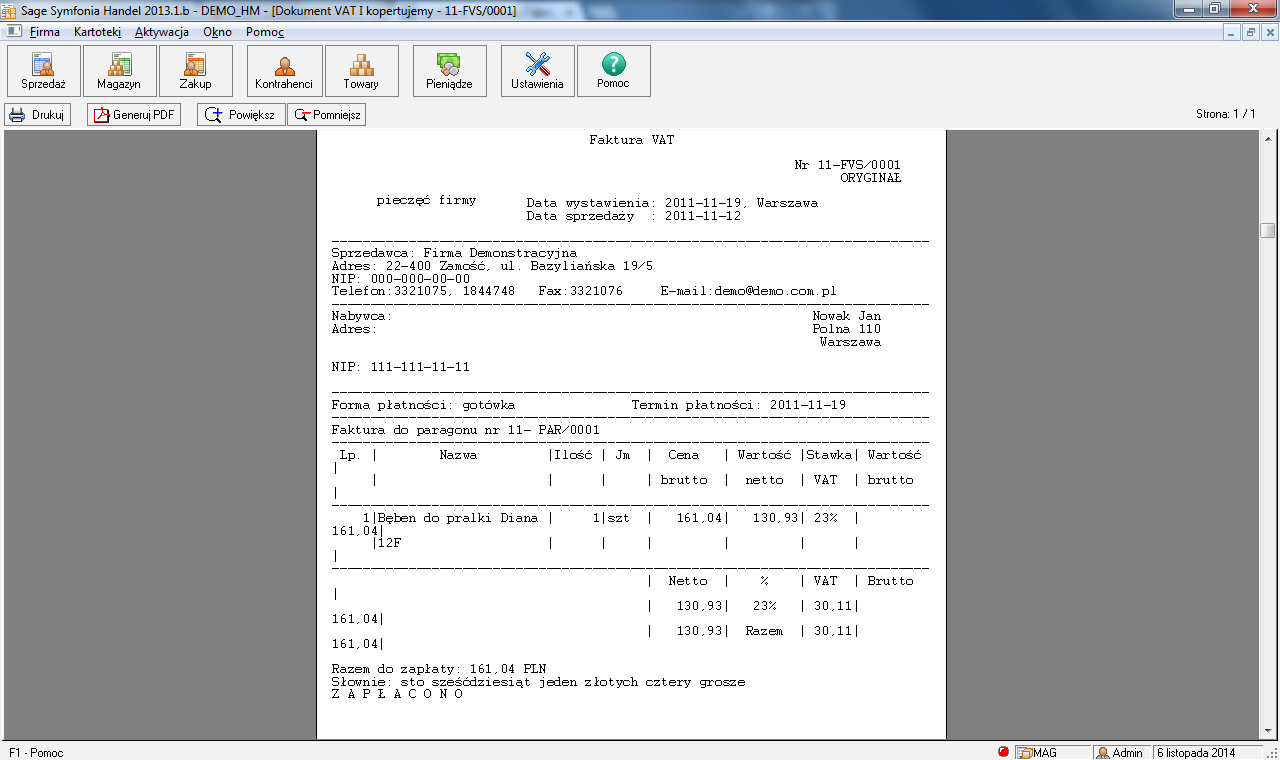Zoom out with Pomniejsz button
This screenshot has height=760, width=1280.
point(326,115)
